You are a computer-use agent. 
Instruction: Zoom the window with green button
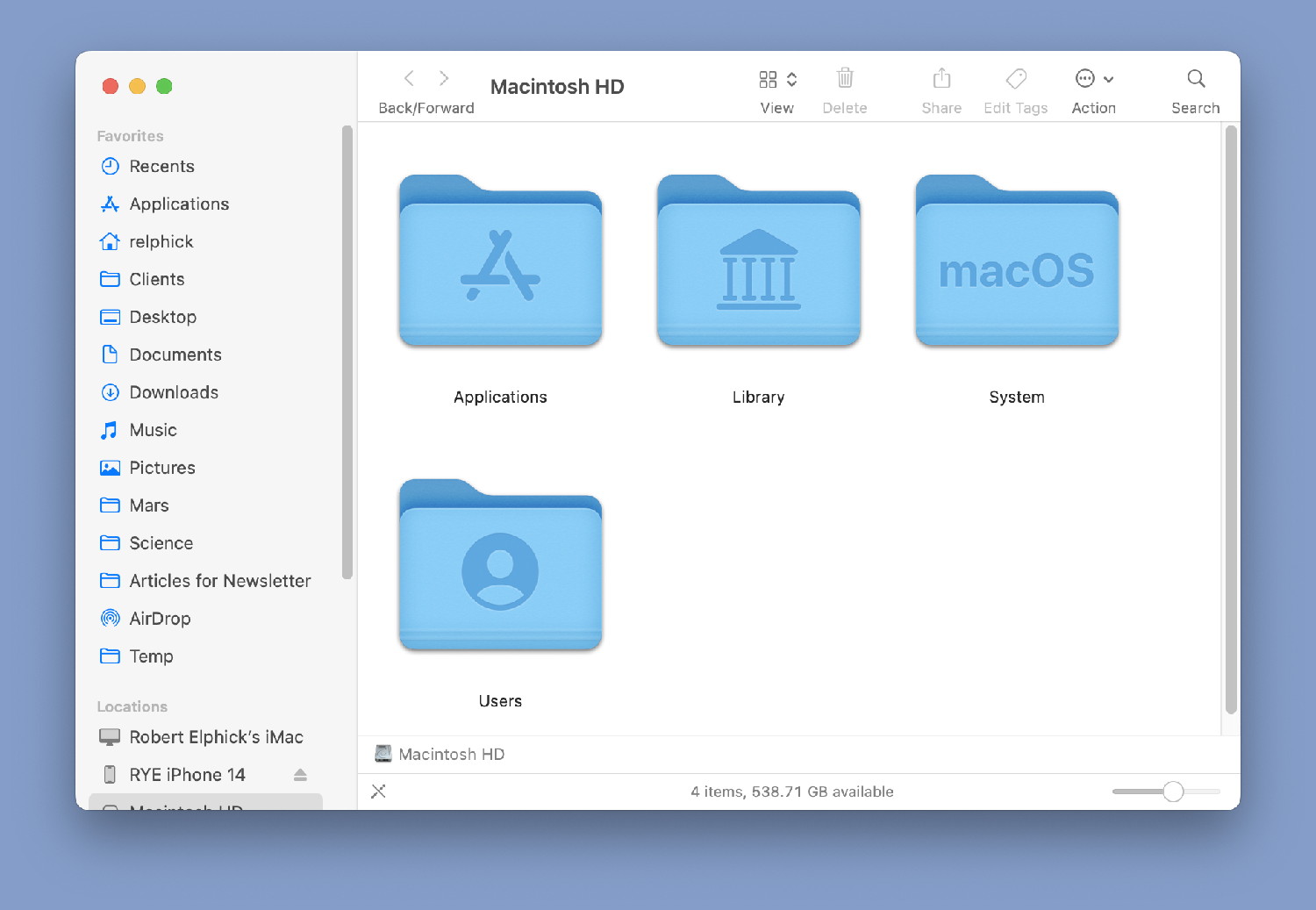pyautogui.click(x=164, y=86)
